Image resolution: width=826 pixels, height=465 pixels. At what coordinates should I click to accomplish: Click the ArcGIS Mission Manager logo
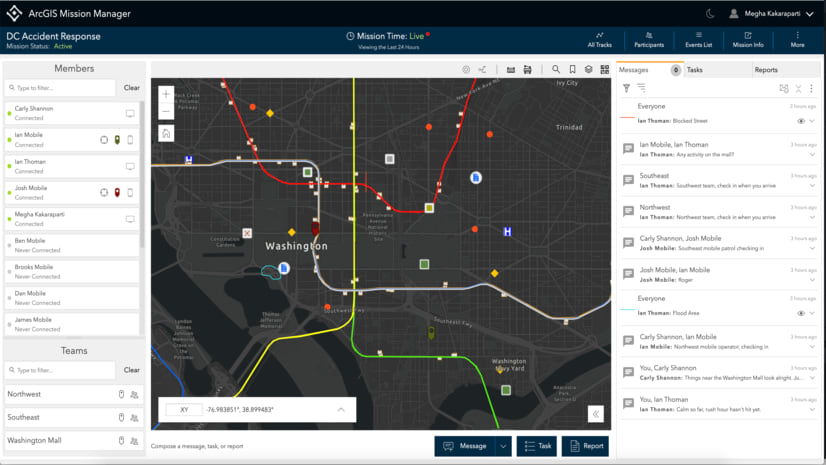(14, 13)
